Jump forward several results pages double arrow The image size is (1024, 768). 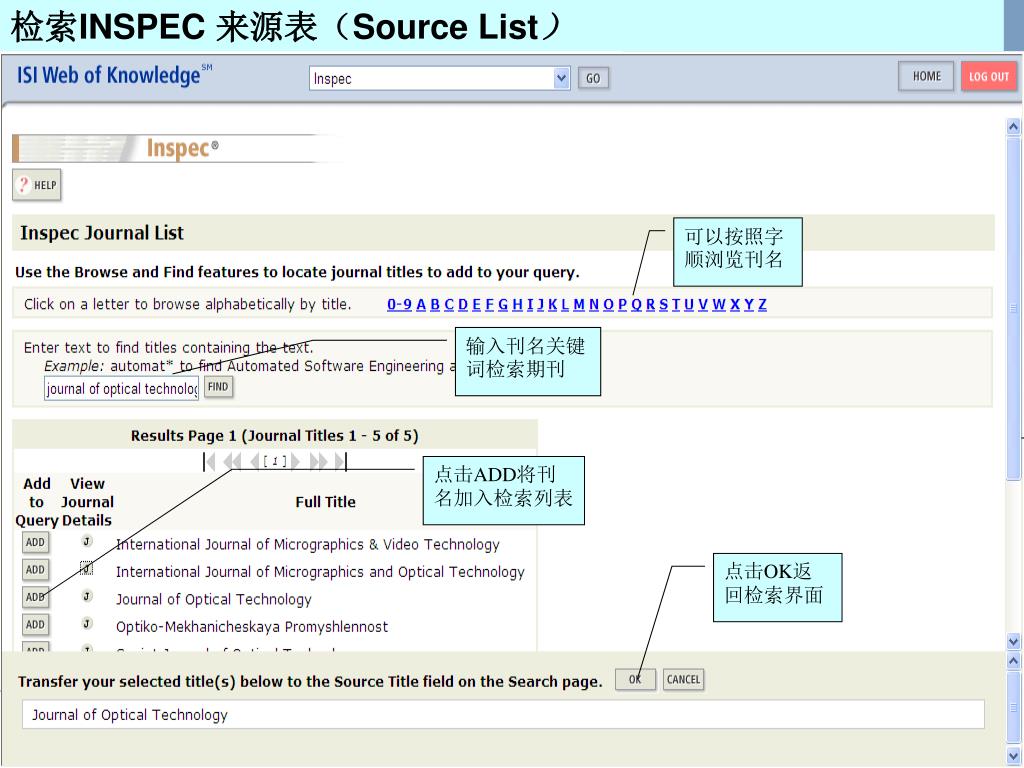point(318,462)
